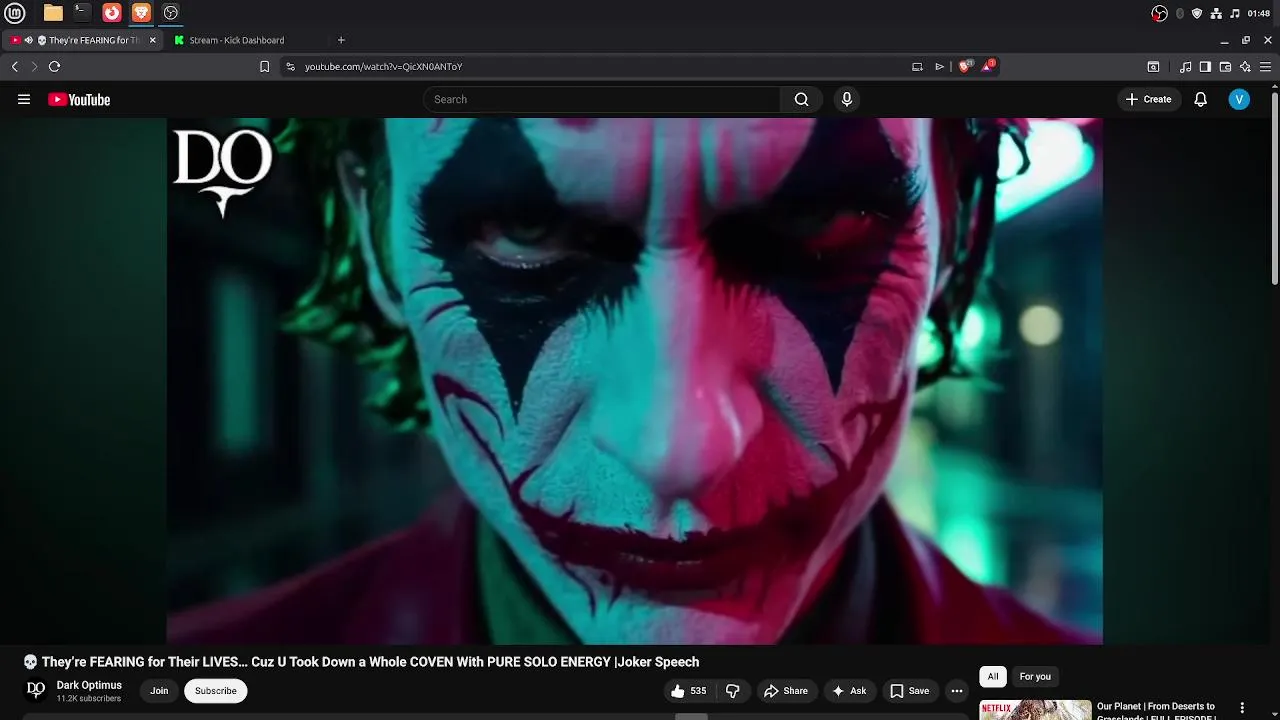Switch to the Brave browser panel icon
The image size is (1280, 720).
tap(141, 13)
